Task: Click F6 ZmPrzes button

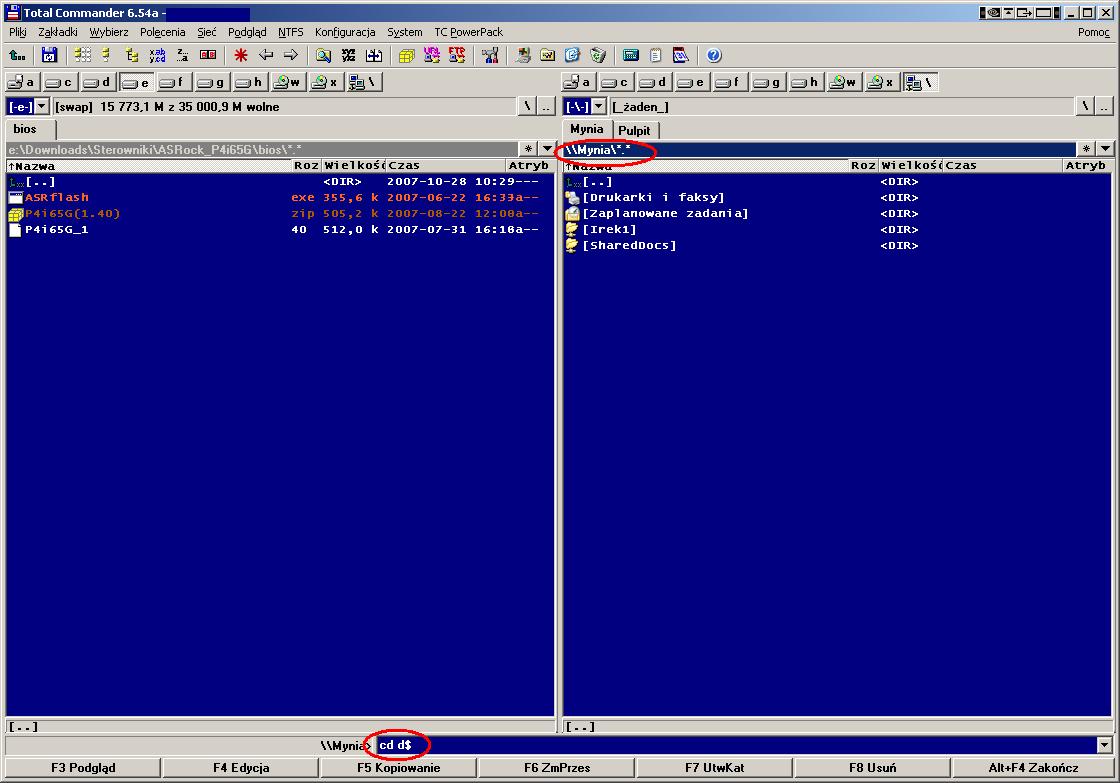Action: 556,768
